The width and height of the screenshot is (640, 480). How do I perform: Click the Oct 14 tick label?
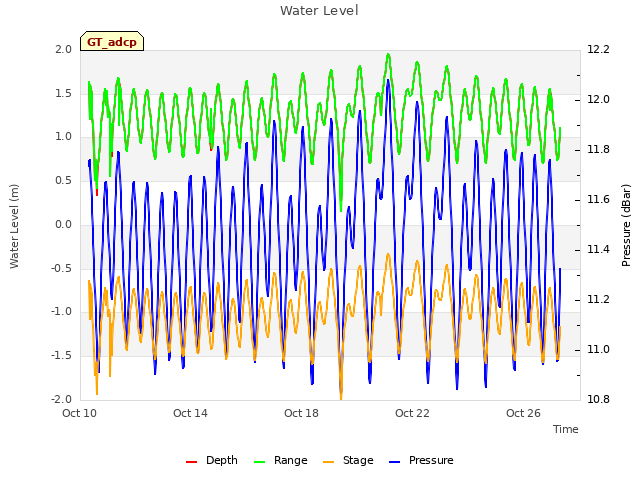(x=190, y=413)
